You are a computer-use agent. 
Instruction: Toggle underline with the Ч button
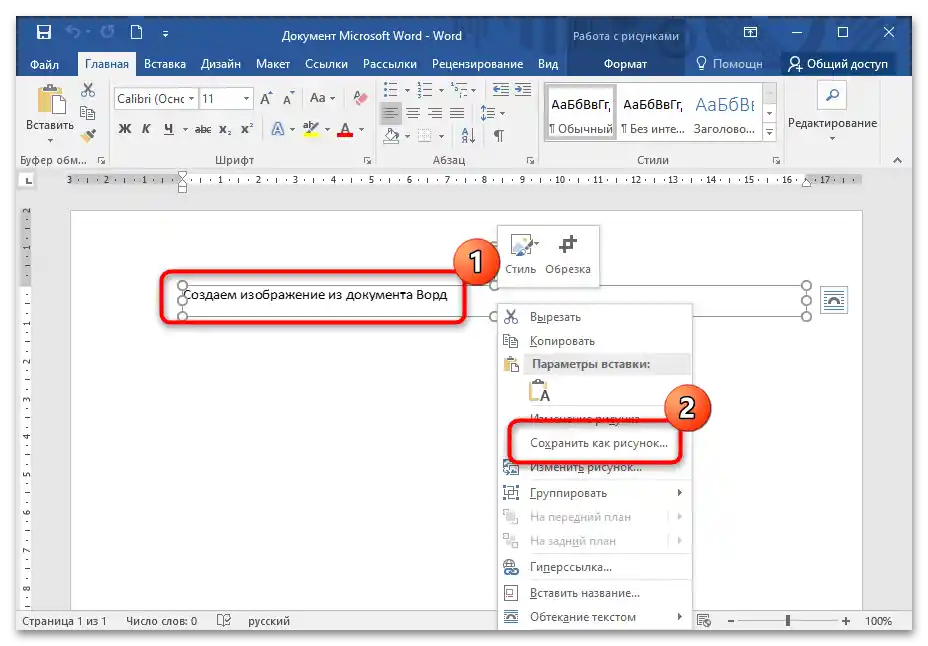(169, 129)
